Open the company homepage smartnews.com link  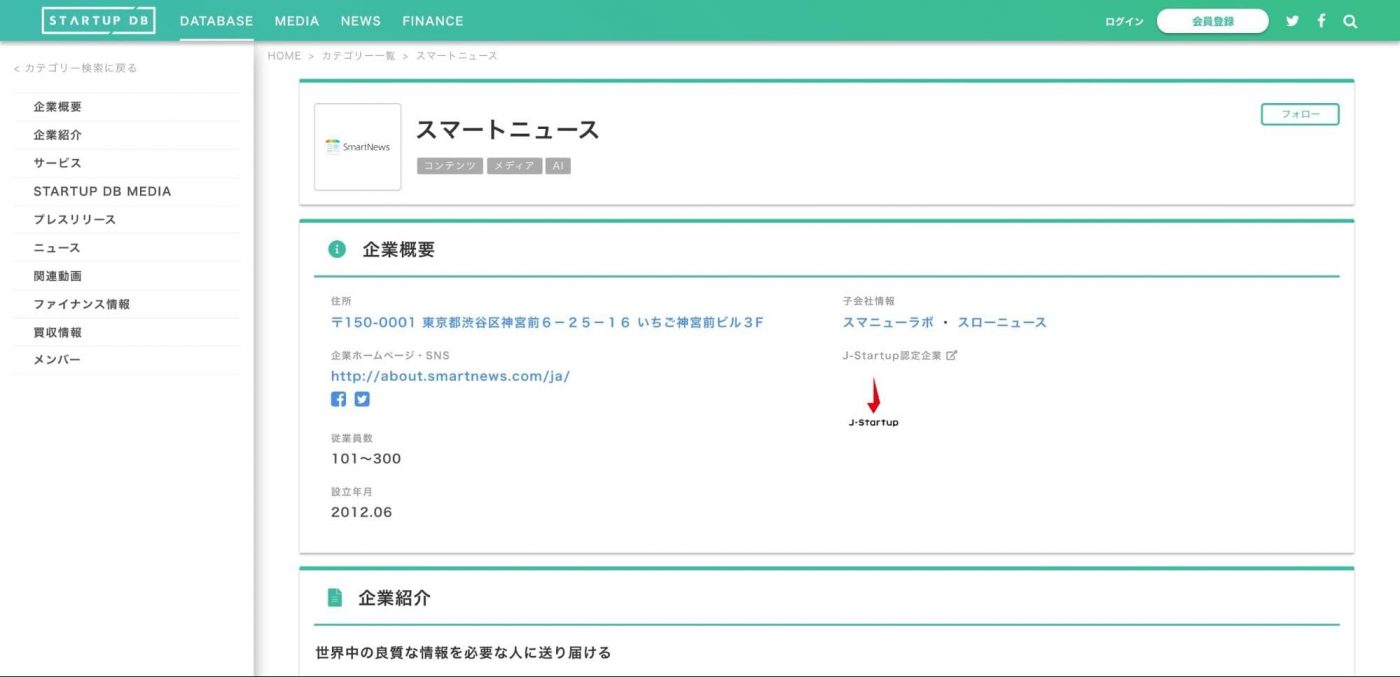pos(449,375)
